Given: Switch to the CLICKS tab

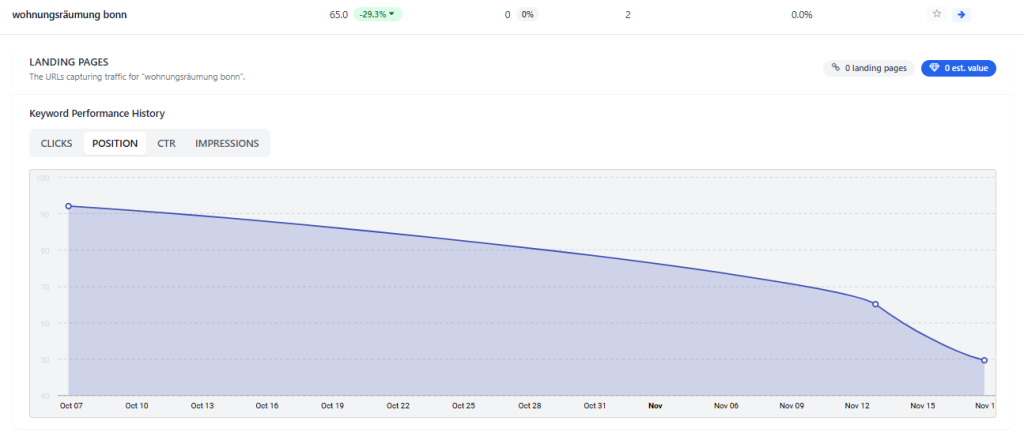Looking at the screenshot, I should pyautogui.click(x=56, y=143).
